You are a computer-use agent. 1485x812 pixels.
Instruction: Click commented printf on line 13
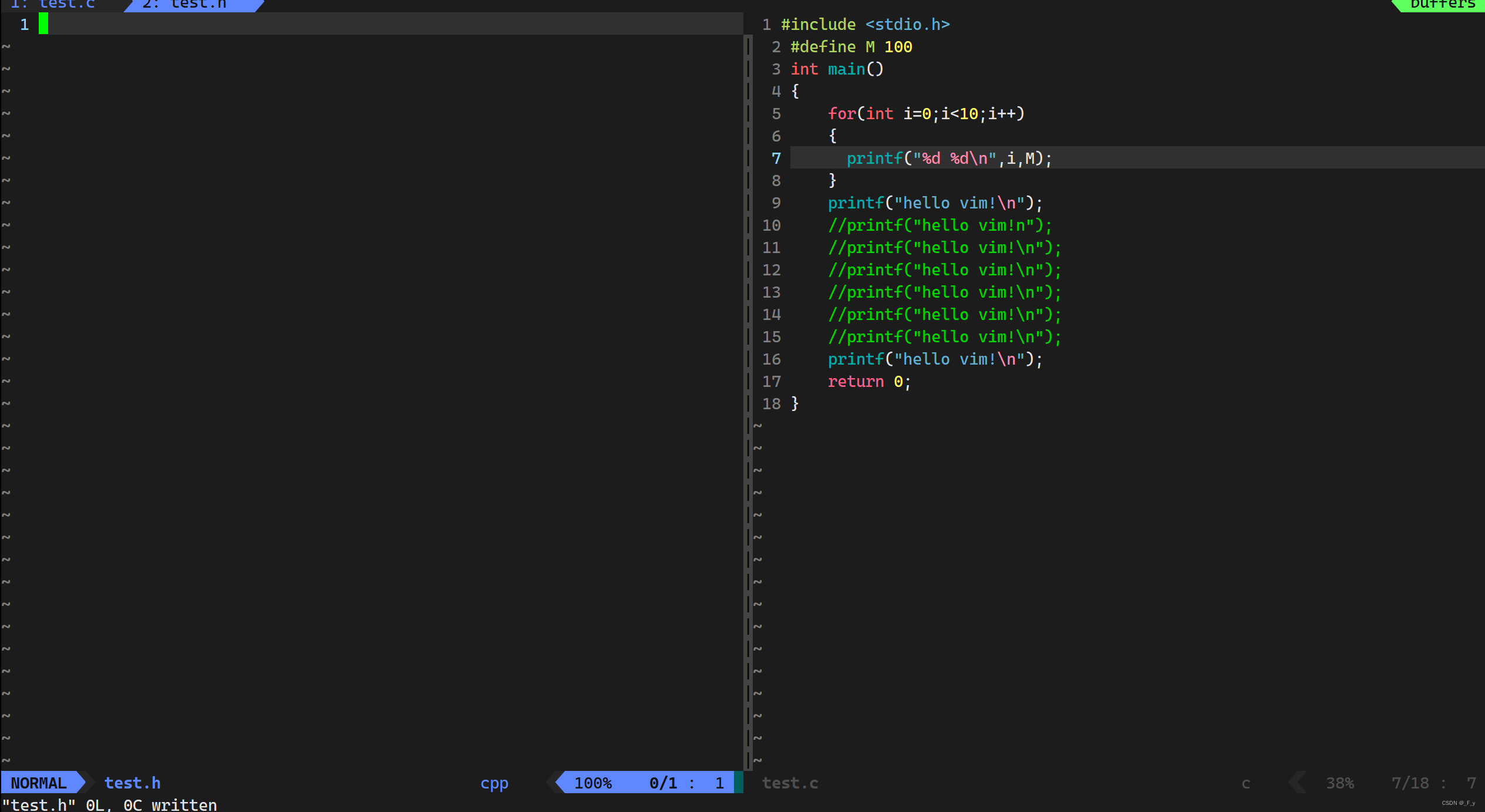(x=945, y=292)
